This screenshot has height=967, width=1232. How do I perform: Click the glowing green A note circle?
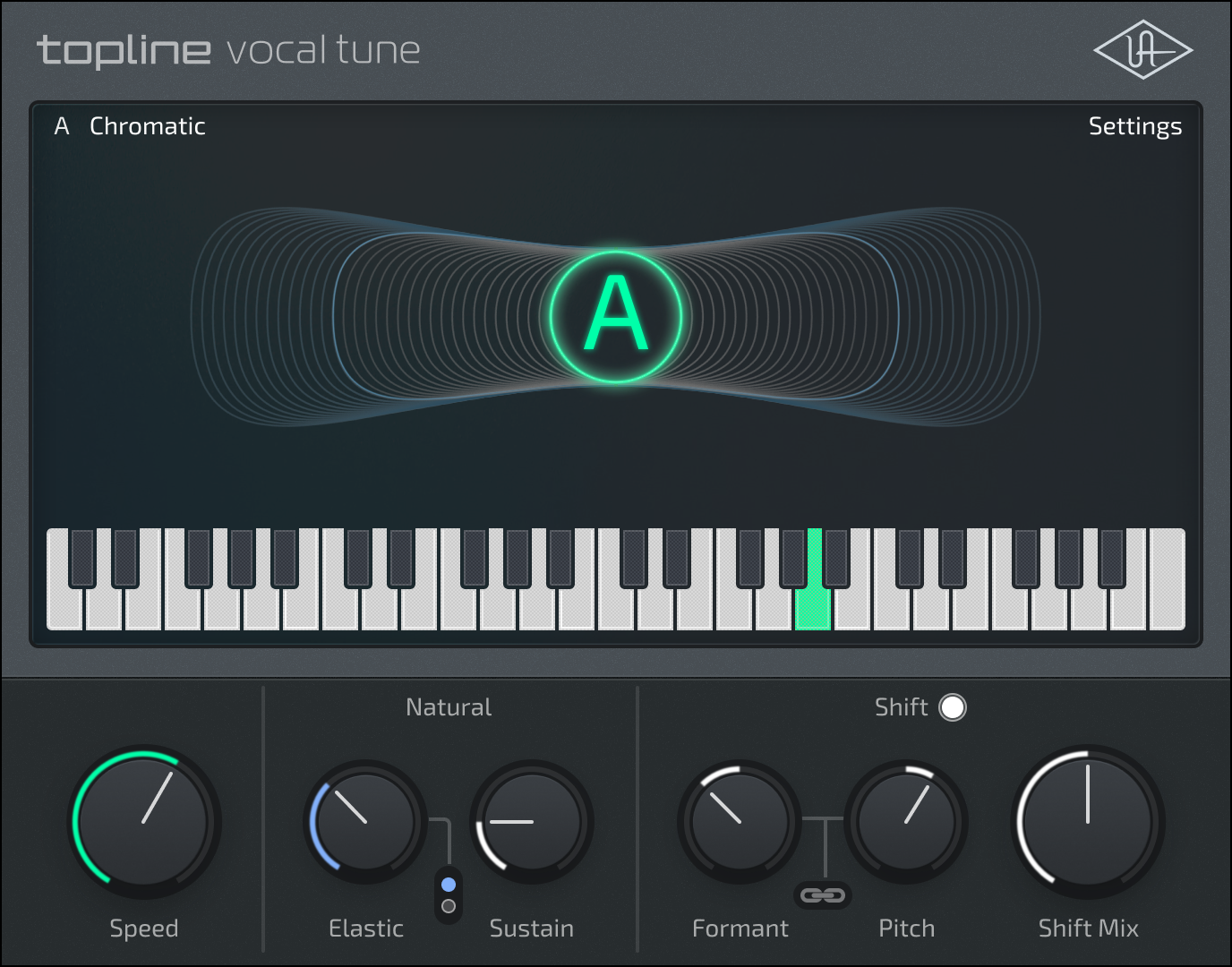click(x=616, y=316)
